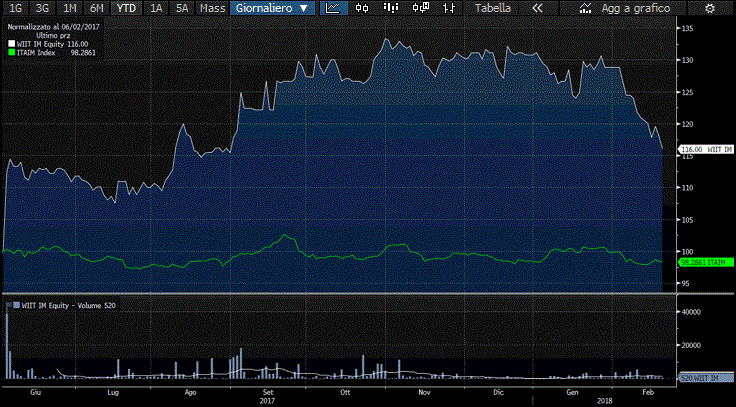
Task: Select the YTD time range
Action: pos(125,8)
